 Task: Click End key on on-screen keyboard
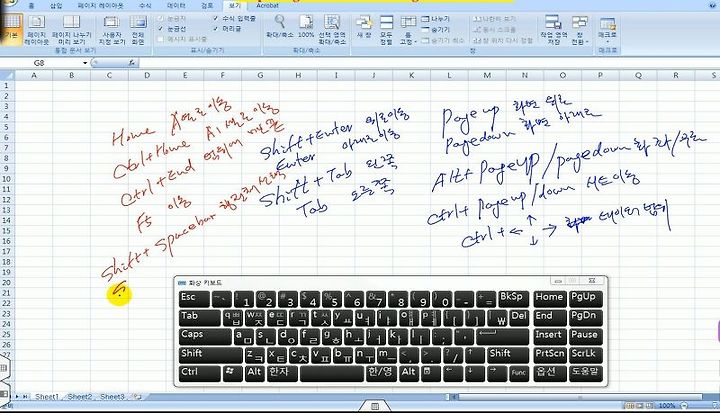(x=549, y=317)
